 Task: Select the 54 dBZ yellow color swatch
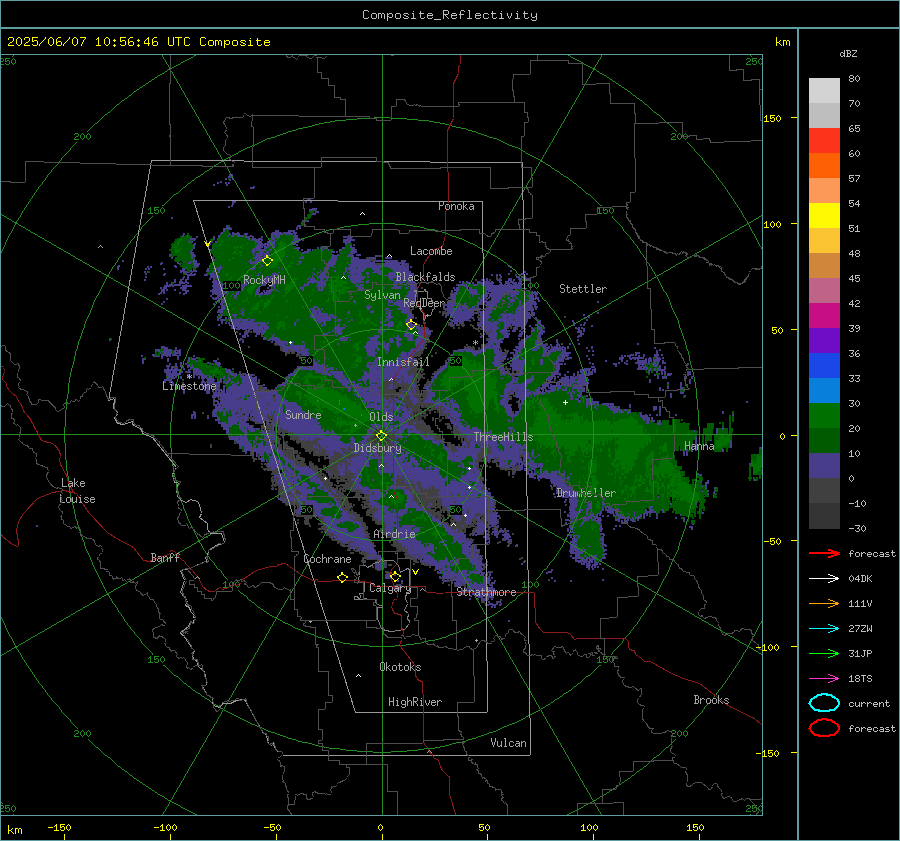click(824, 215)
